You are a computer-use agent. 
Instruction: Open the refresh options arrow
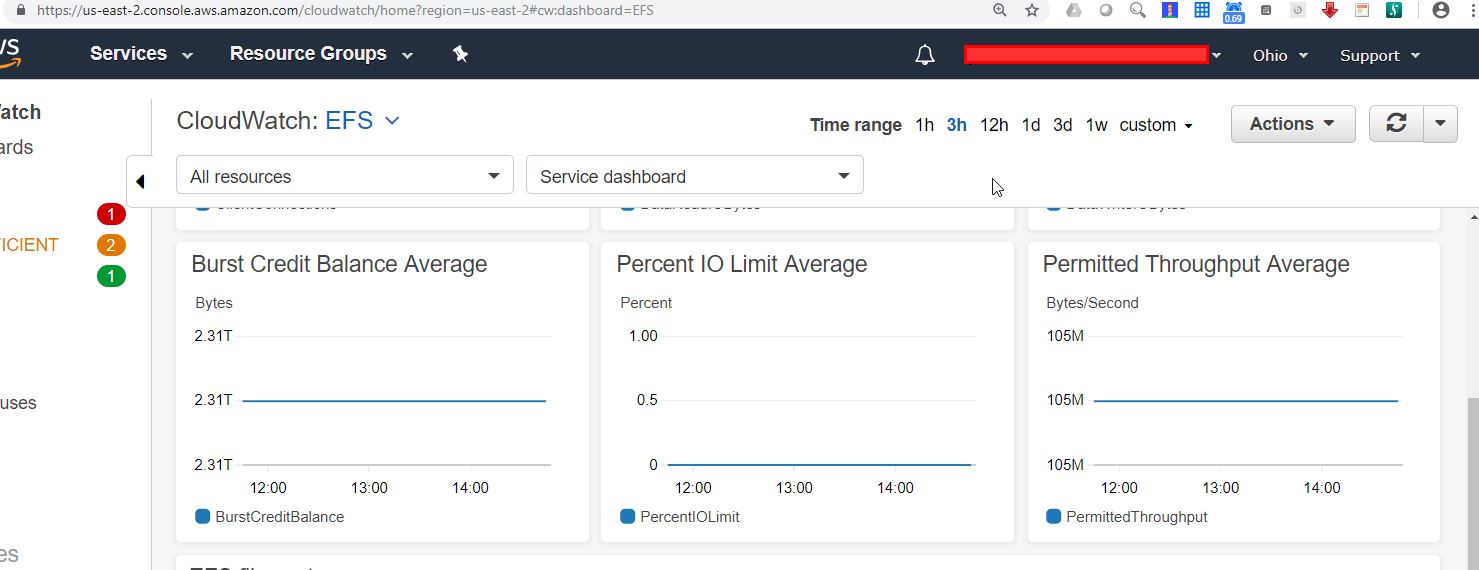(x=1440, y=124)
